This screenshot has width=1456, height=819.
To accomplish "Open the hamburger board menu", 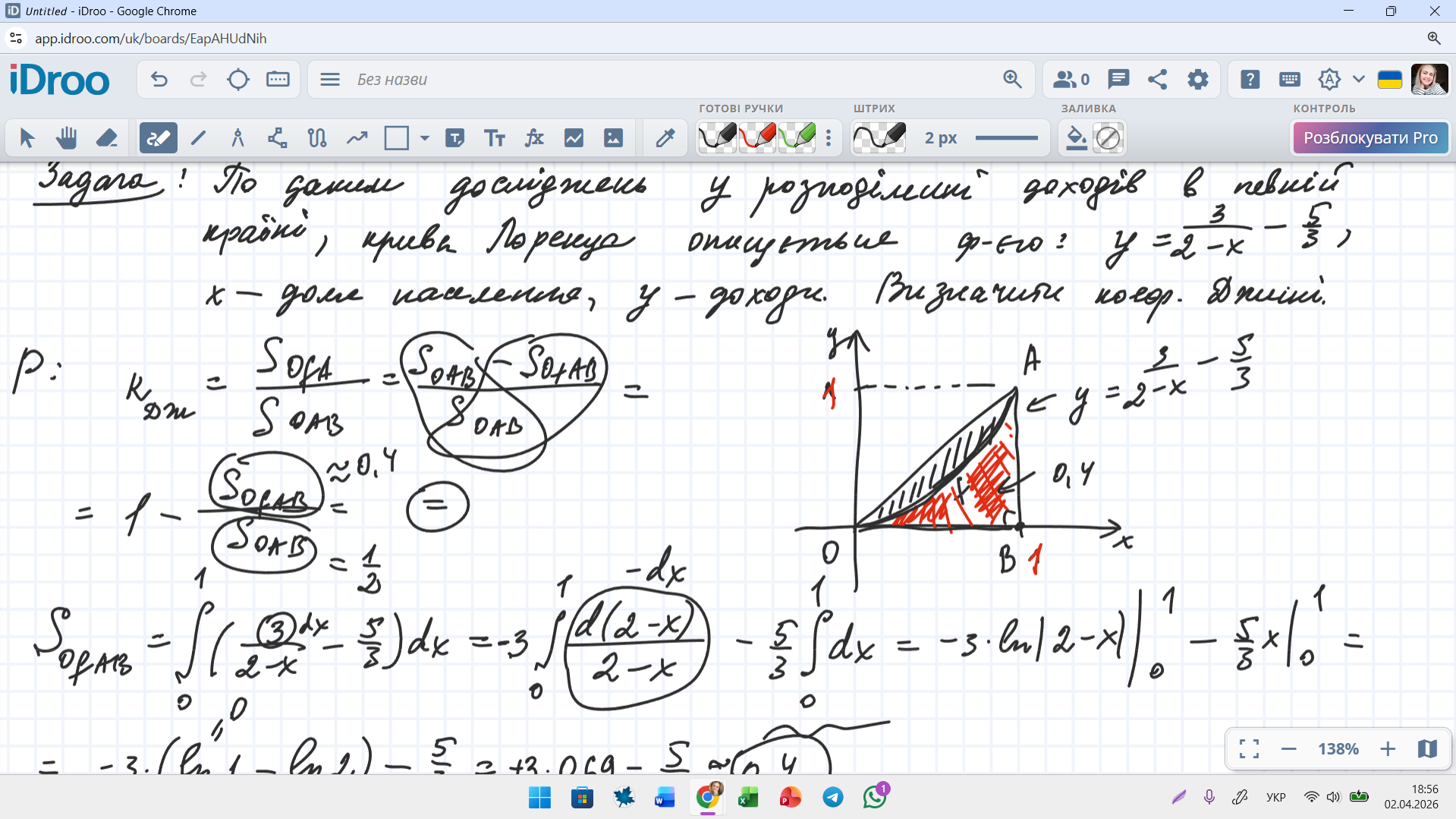I will pyautogui.click(x=330, y=80).
